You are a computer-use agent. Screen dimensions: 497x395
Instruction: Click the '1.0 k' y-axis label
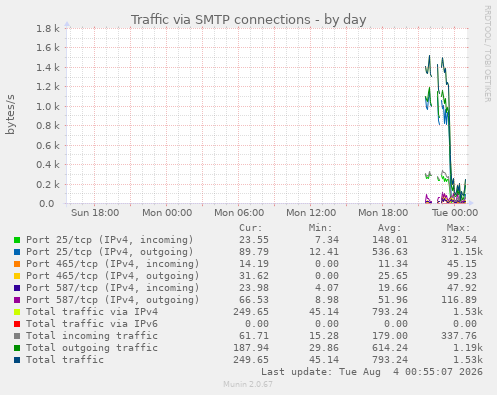48,107
